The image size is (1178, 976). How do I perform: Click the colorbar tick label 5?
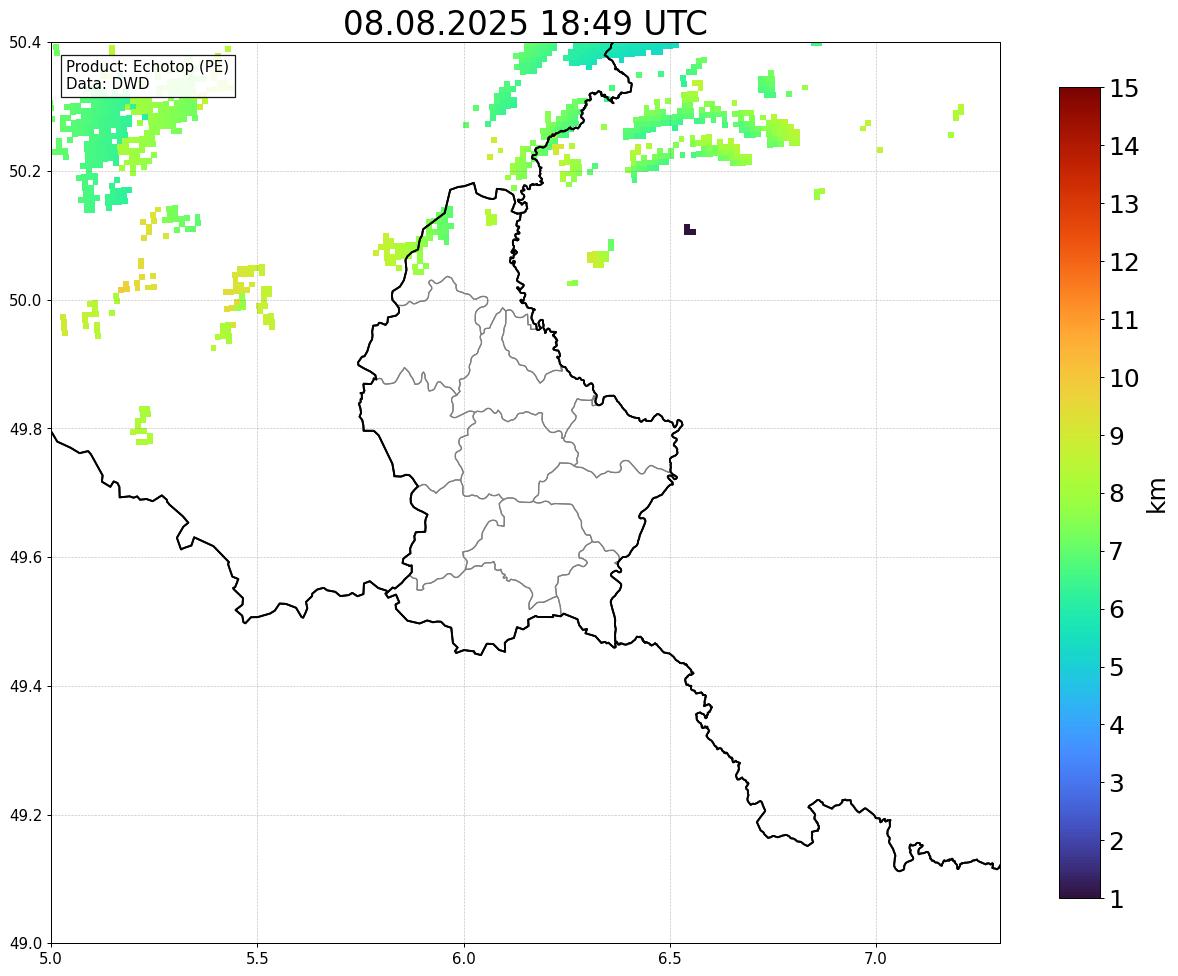(x=1116, y=667)
